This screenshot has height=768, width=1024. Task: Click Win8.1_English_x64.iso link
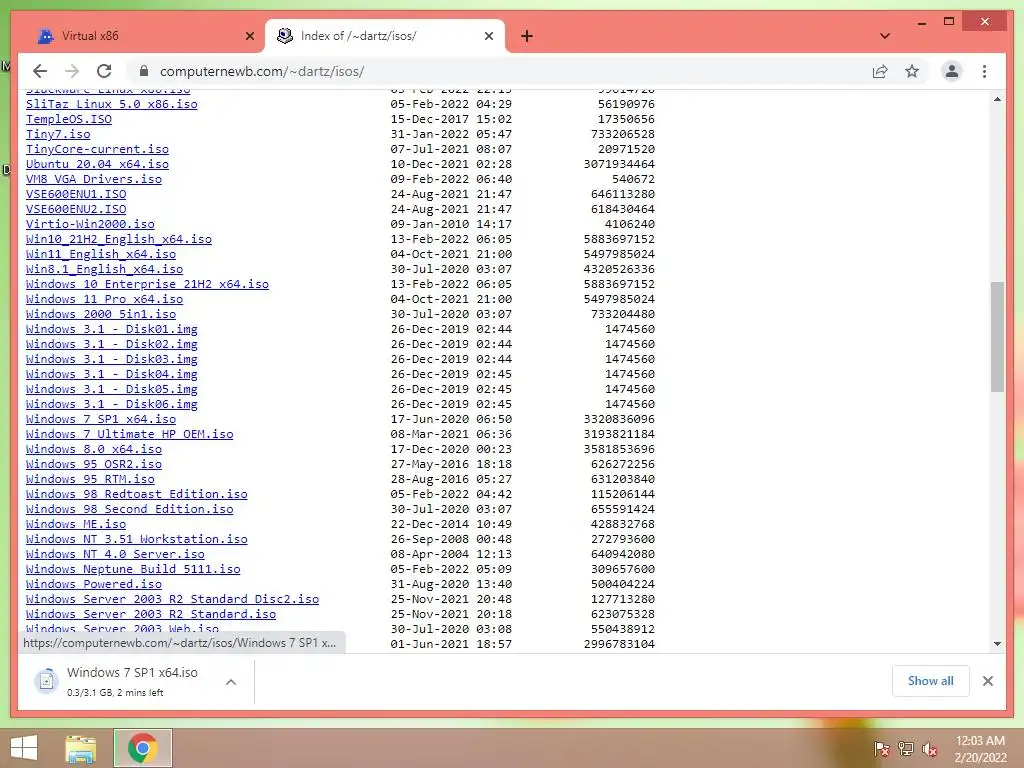click(104, 269)
